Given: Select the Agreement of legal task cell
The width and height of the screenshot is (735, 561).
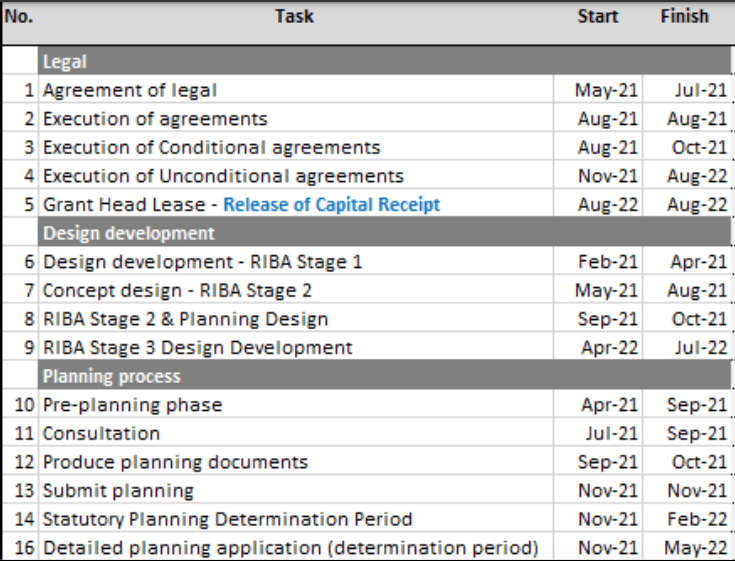Looking at the screenshot, I should (x=130, y=90).
